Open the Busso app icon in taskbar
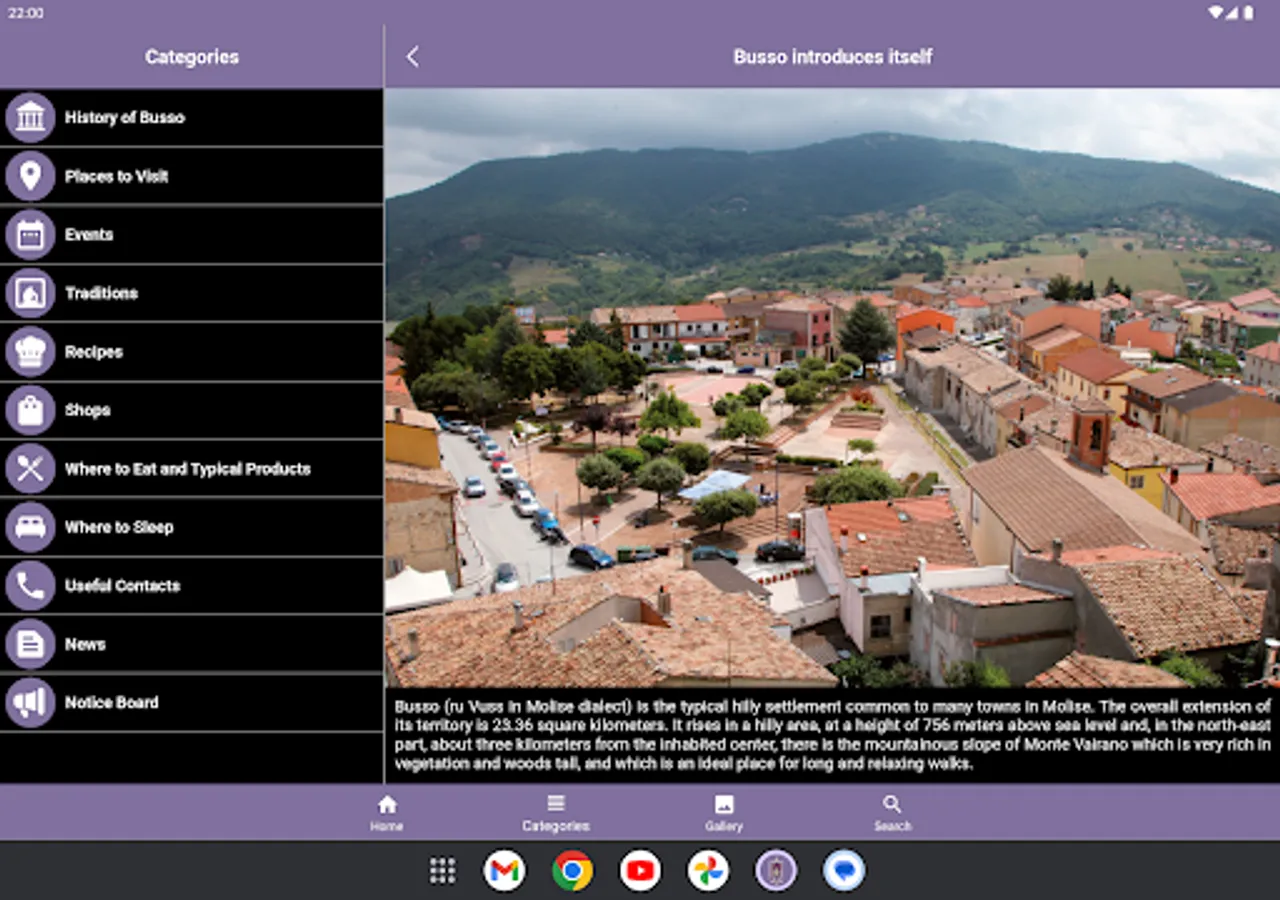Screen dimensions: 1280x900 776,870
